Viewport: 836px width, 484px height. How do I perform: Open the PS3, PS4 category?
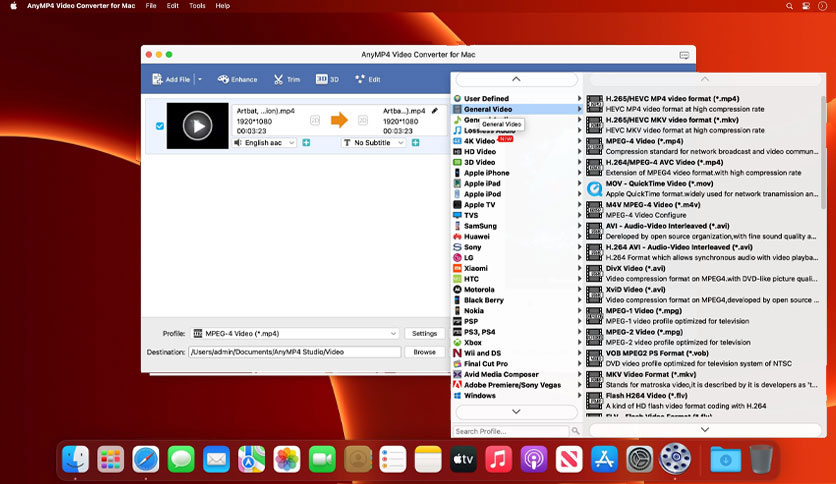(x=517, y=332)
